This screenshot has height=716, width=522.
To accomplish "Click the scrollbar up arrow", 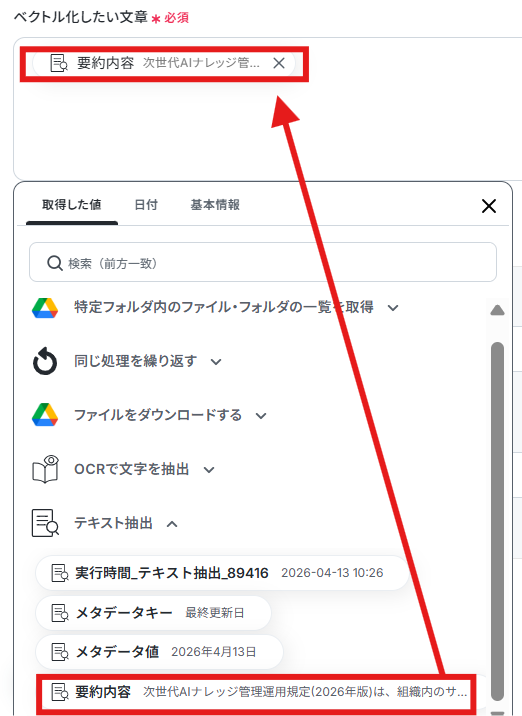I will click(x=497, y=311).
